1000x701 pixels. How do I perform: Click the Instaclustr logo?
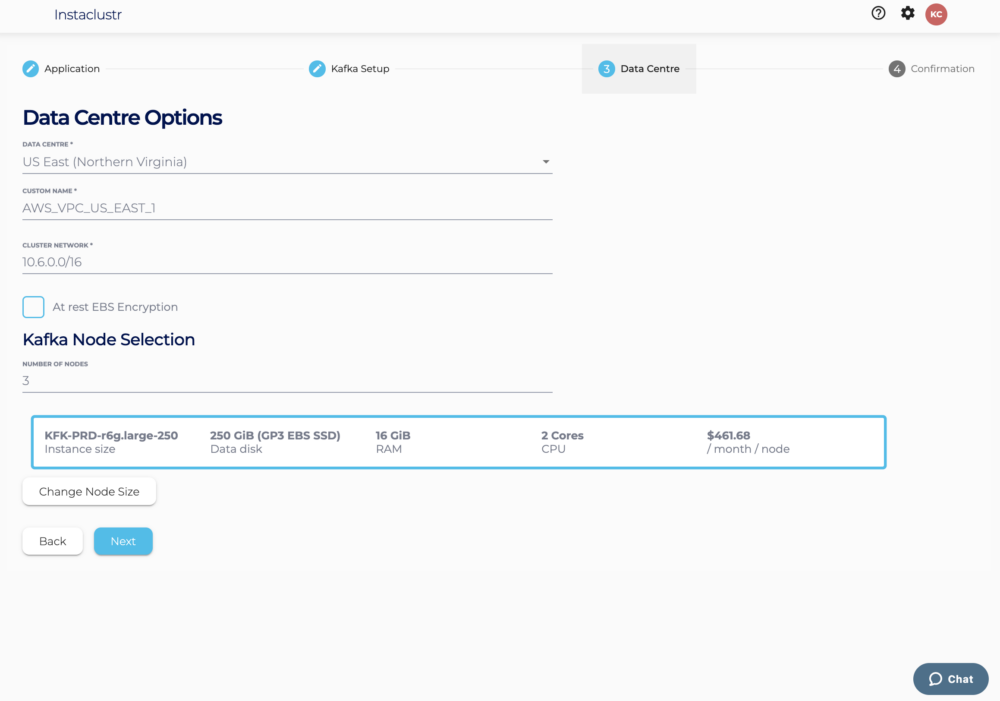click(x=87, y=15)
